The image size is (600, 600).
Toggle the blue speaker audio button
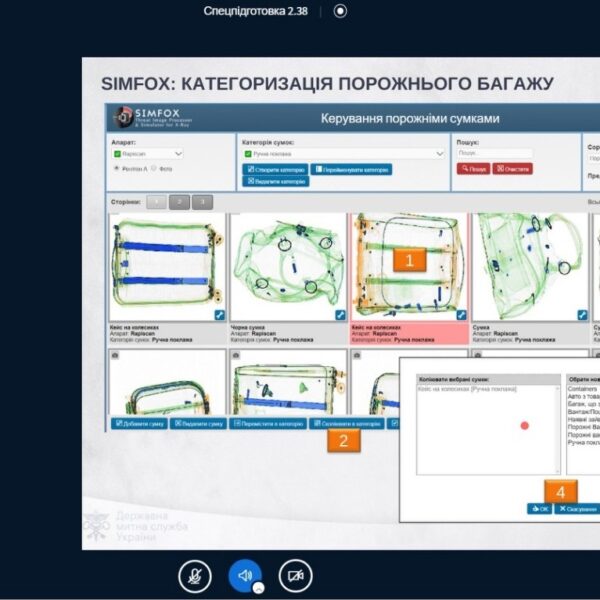[245, 576]
